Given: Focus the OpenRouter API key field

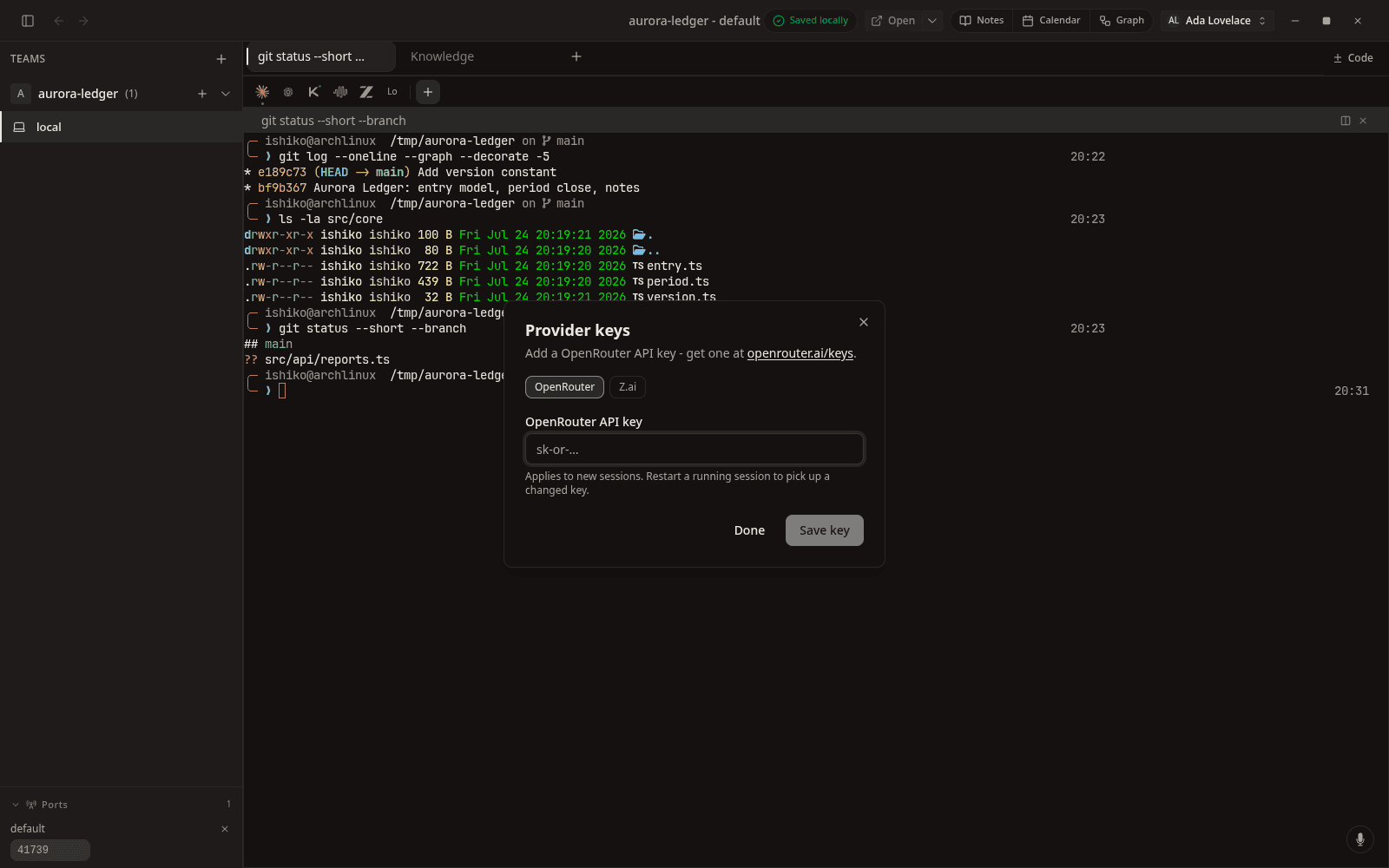Looking at the screenshot, I should click(x=694, y=449).
